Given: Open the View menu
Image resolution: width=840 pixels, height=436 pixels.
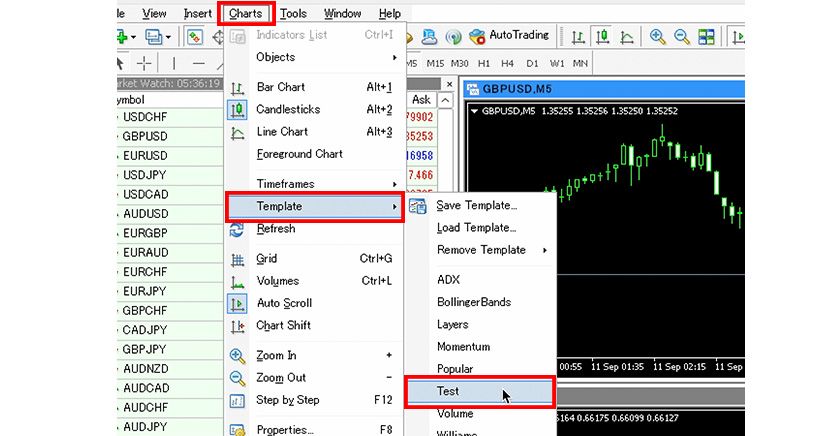Looking at the screenshot, I should [154, 13].
